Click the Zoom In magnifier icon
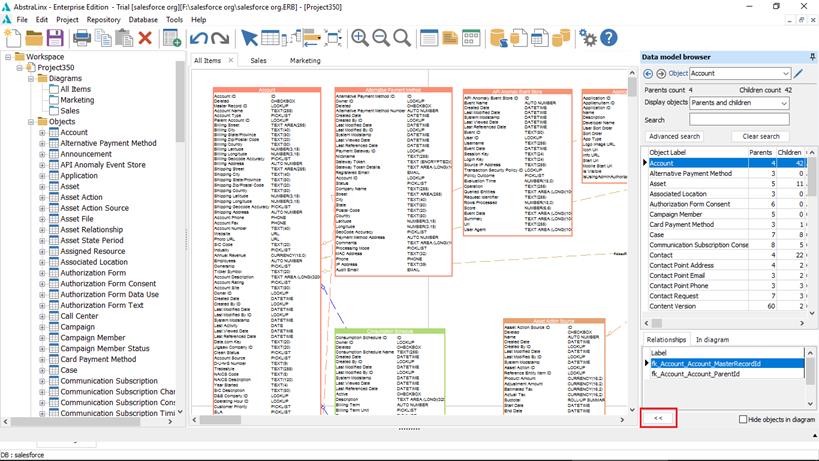819x461 pixels. tap(359, 38)
